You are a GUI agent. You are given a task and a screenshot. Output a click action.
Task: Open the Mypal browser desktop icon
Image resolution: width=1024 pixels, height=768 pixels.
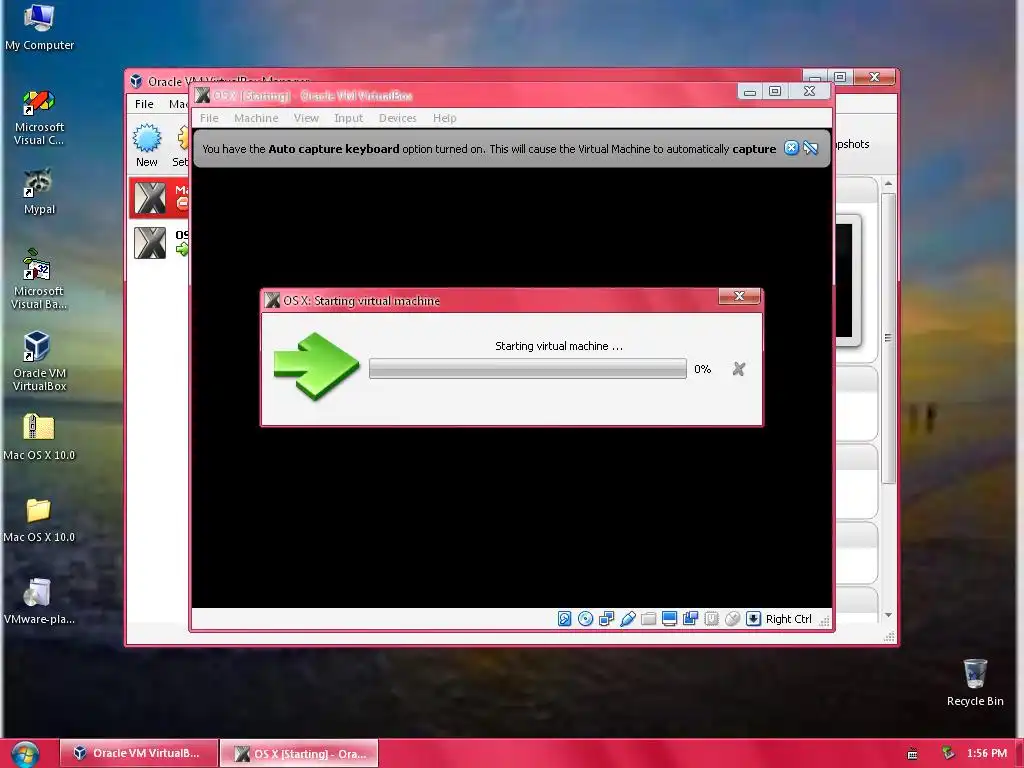(39, 191)
